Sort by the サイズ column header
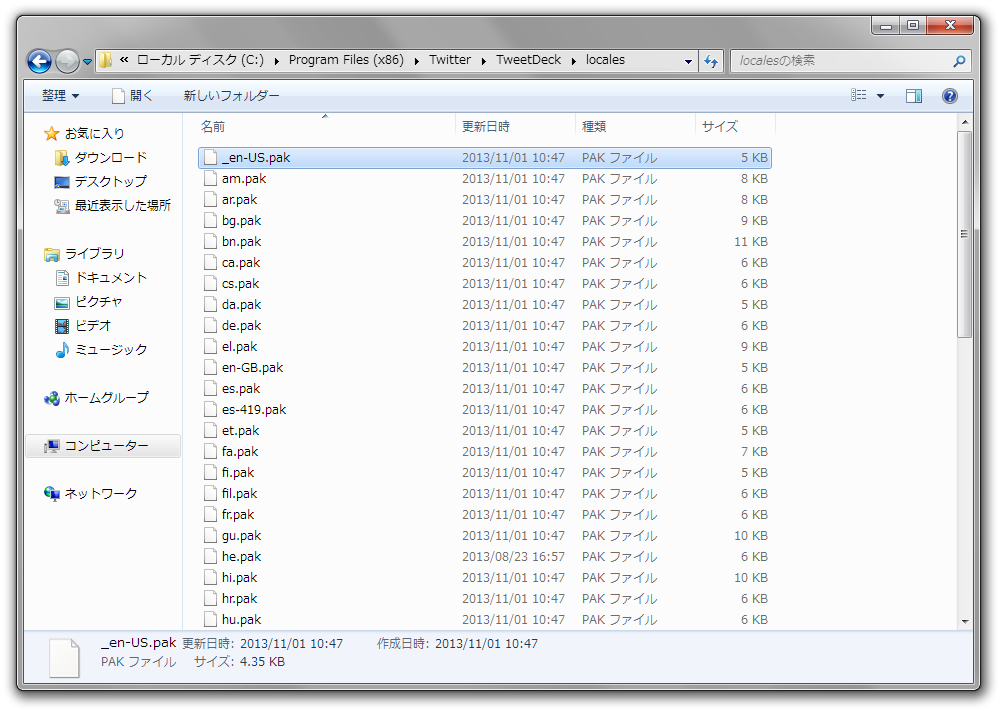Viewport: 1004px width, 715px height. (735, 126)
